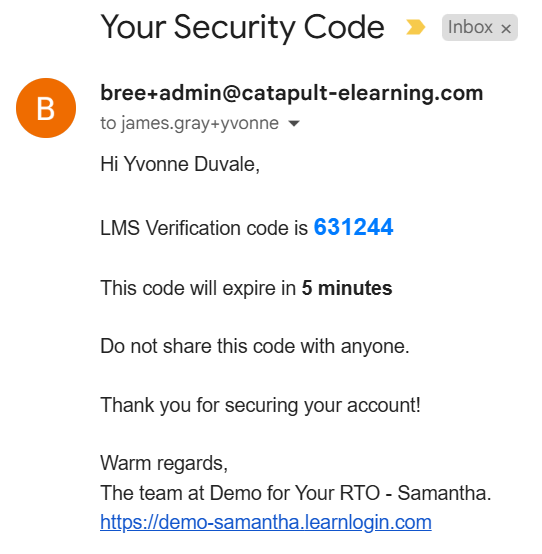Remove the Inbox label with its x

coord(506,28)
